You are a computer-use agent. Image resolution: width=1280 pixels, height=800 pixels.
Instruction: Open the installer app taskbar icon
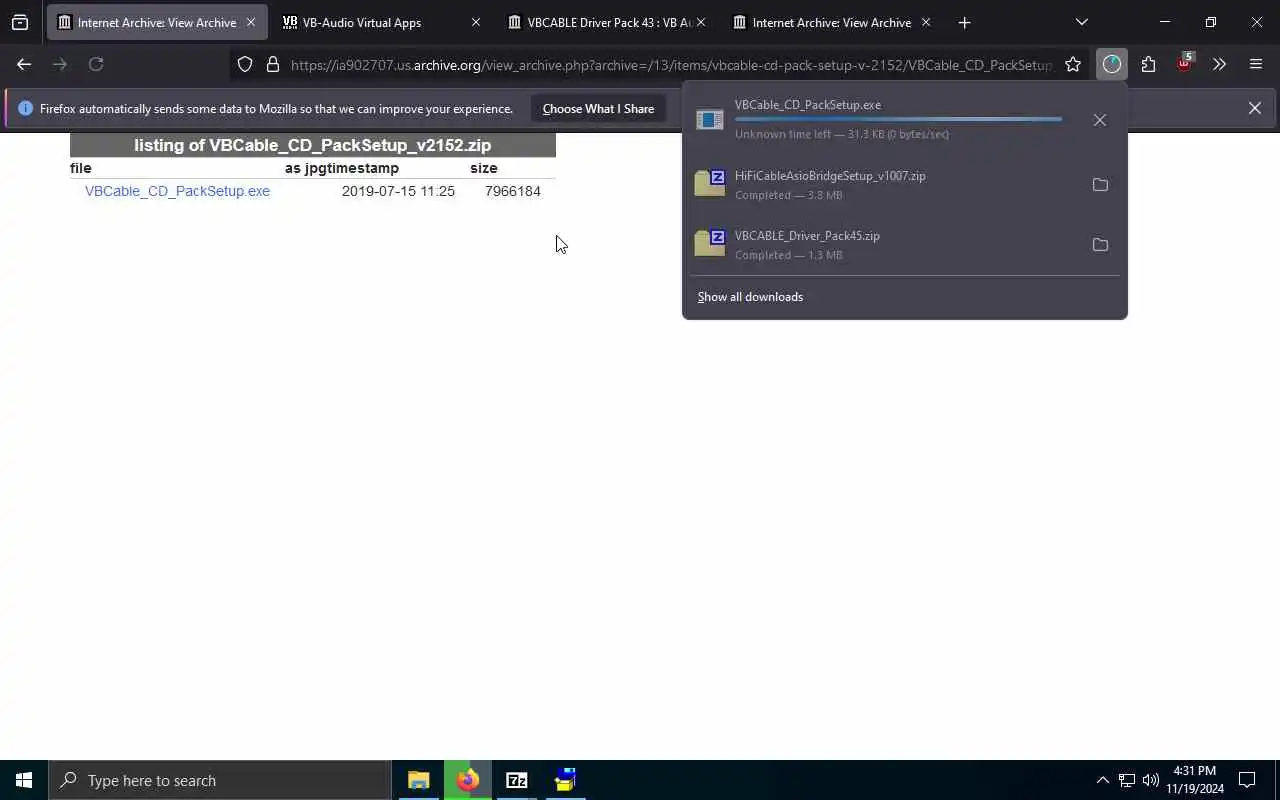point(565,780)
